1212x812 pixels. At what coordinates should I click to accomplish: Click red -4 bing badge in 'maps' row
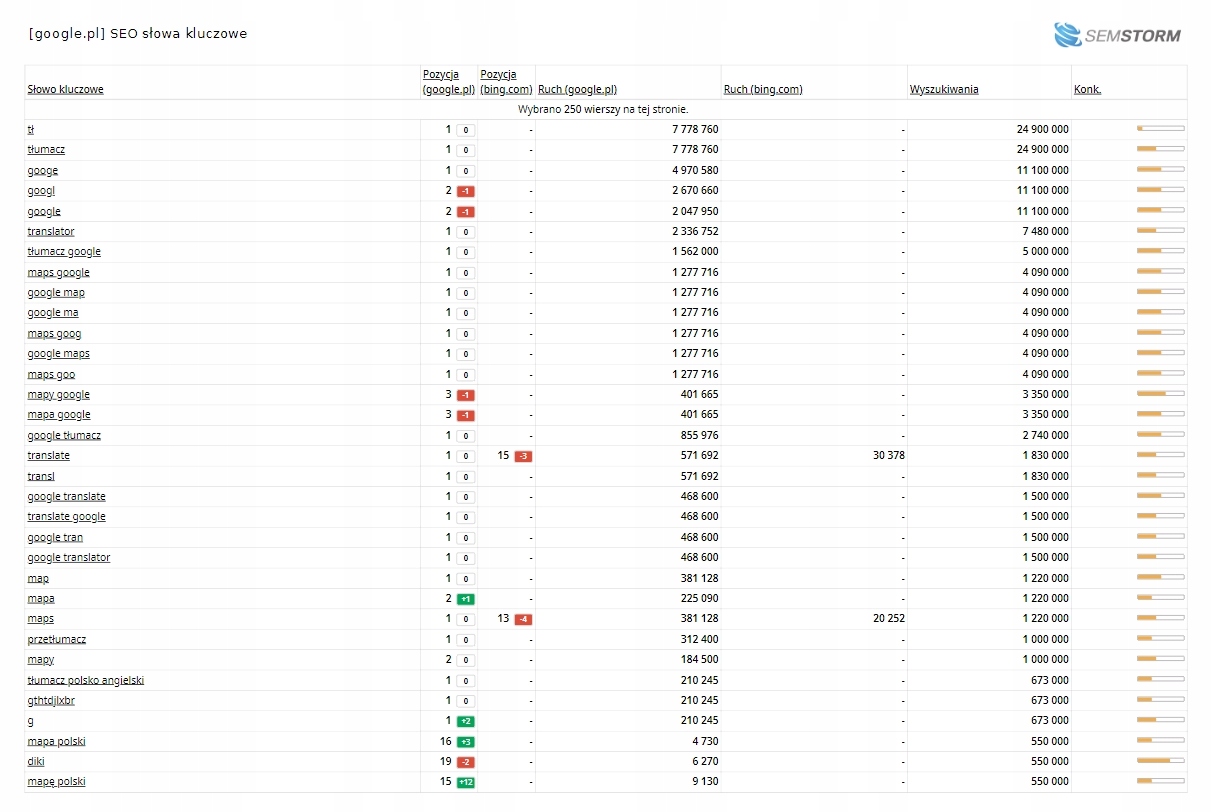coord(523,619)
